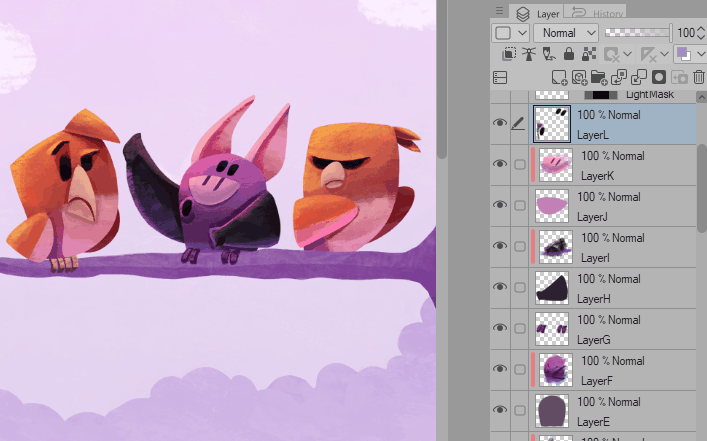Hide LayerK using its eye icon
The width and height of the screenshot is (707, 441).
point(500,164)
